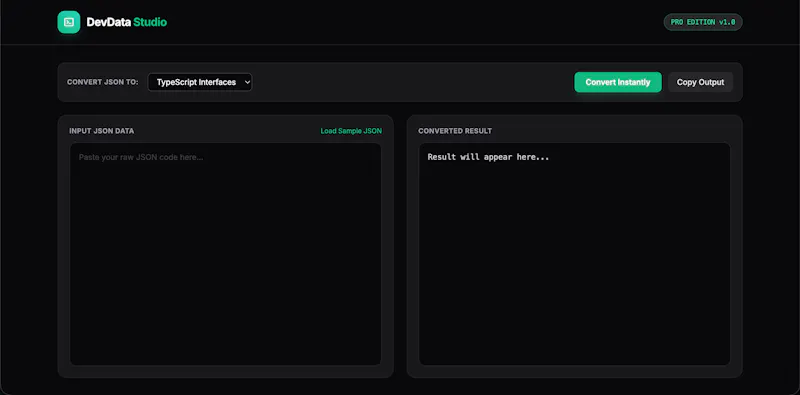Image resolution: width=800 pixels, height=395 pixels.
Task: Click the PRO EDITION v1.0 badge
Action: [x=703, y=22]
